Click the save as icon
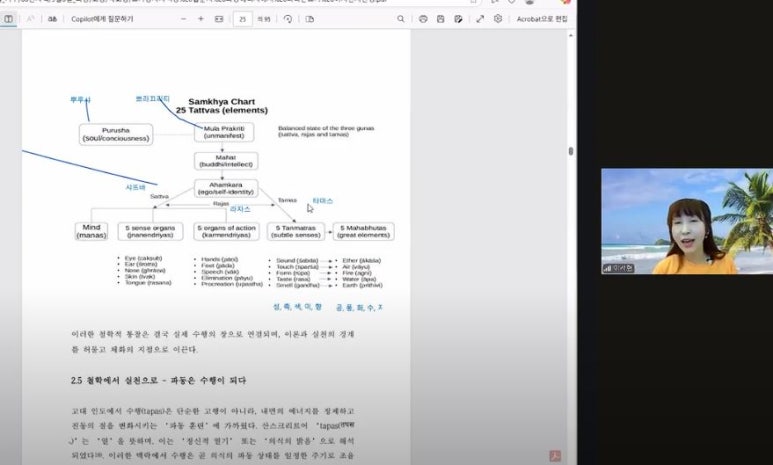The image size is (773, 465). coord(460,19)
